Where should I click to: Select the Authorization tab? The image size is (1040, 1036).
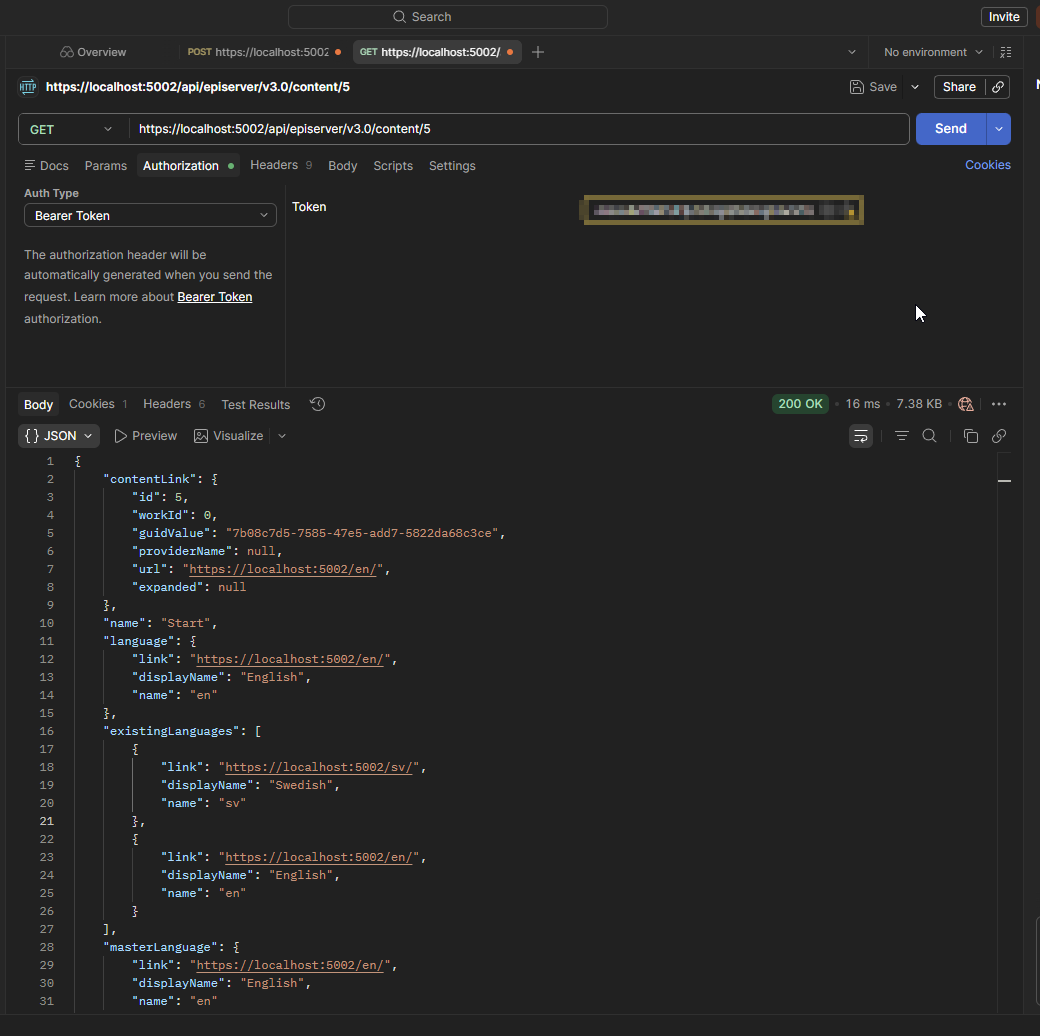188,166
